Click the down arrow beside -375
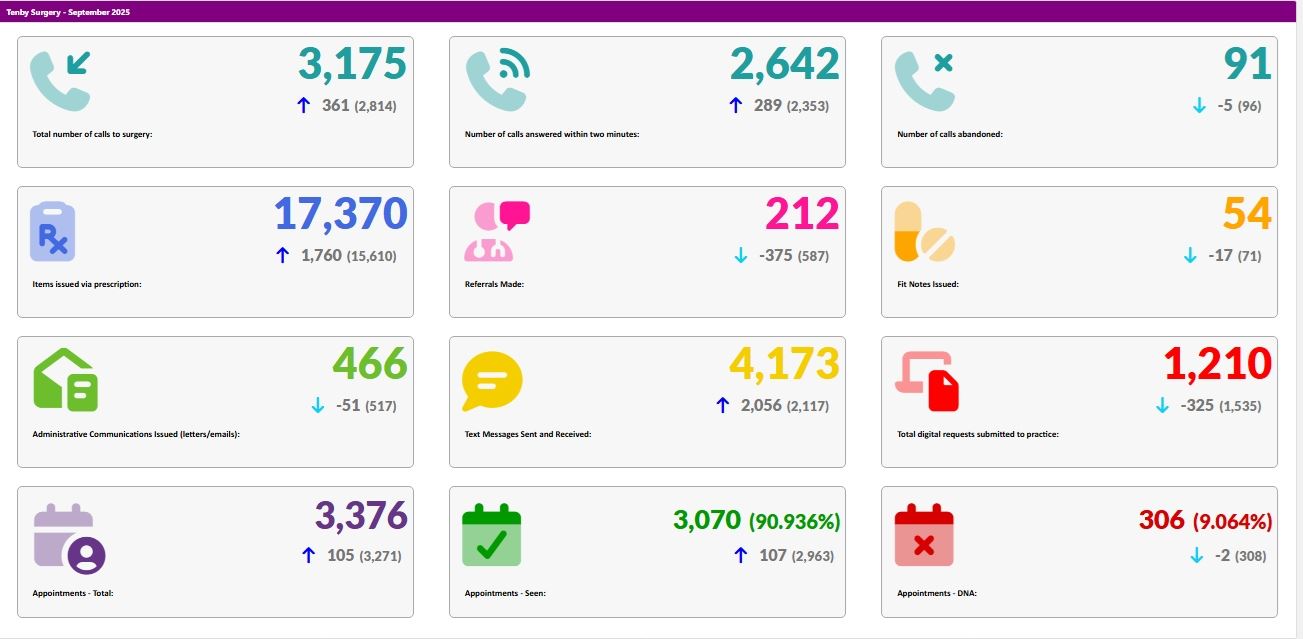Screen dimensions: 1303x639 pos(741,255)
